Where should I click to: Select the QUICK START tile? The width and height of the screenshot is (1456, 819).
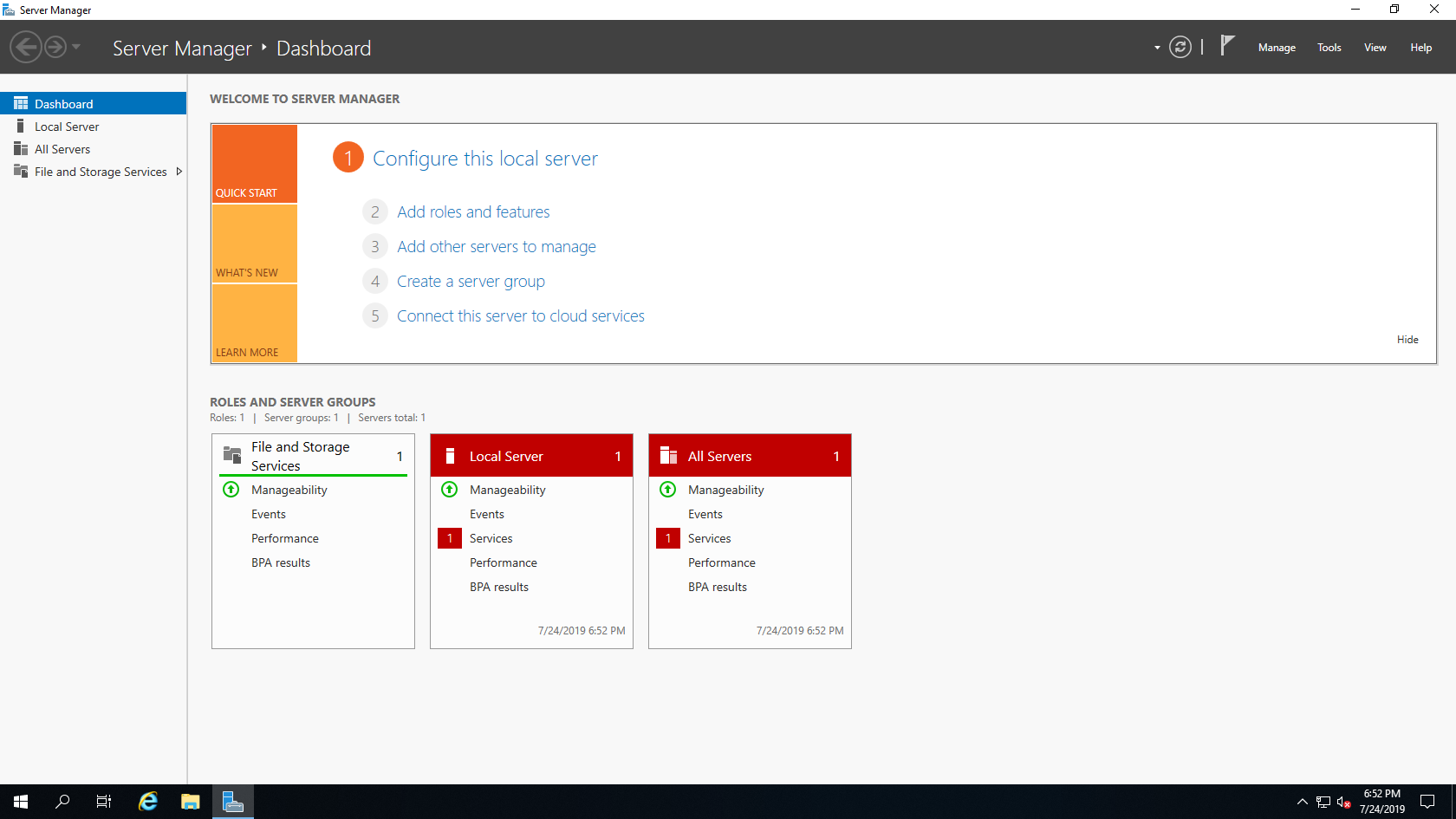coord(255,164)
